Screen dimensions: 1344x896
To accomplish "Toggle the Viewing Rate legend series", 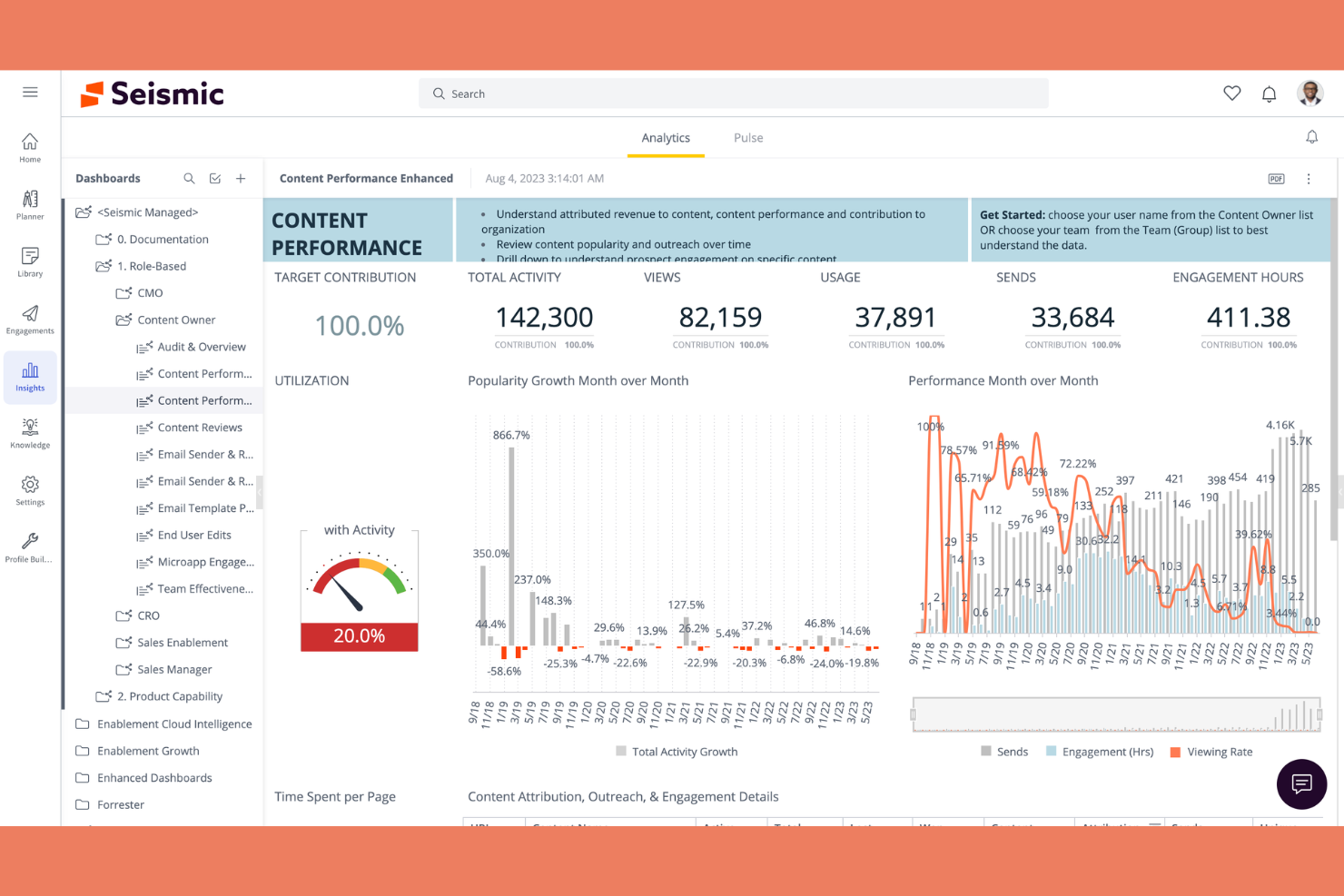I will coord(1211,752).
